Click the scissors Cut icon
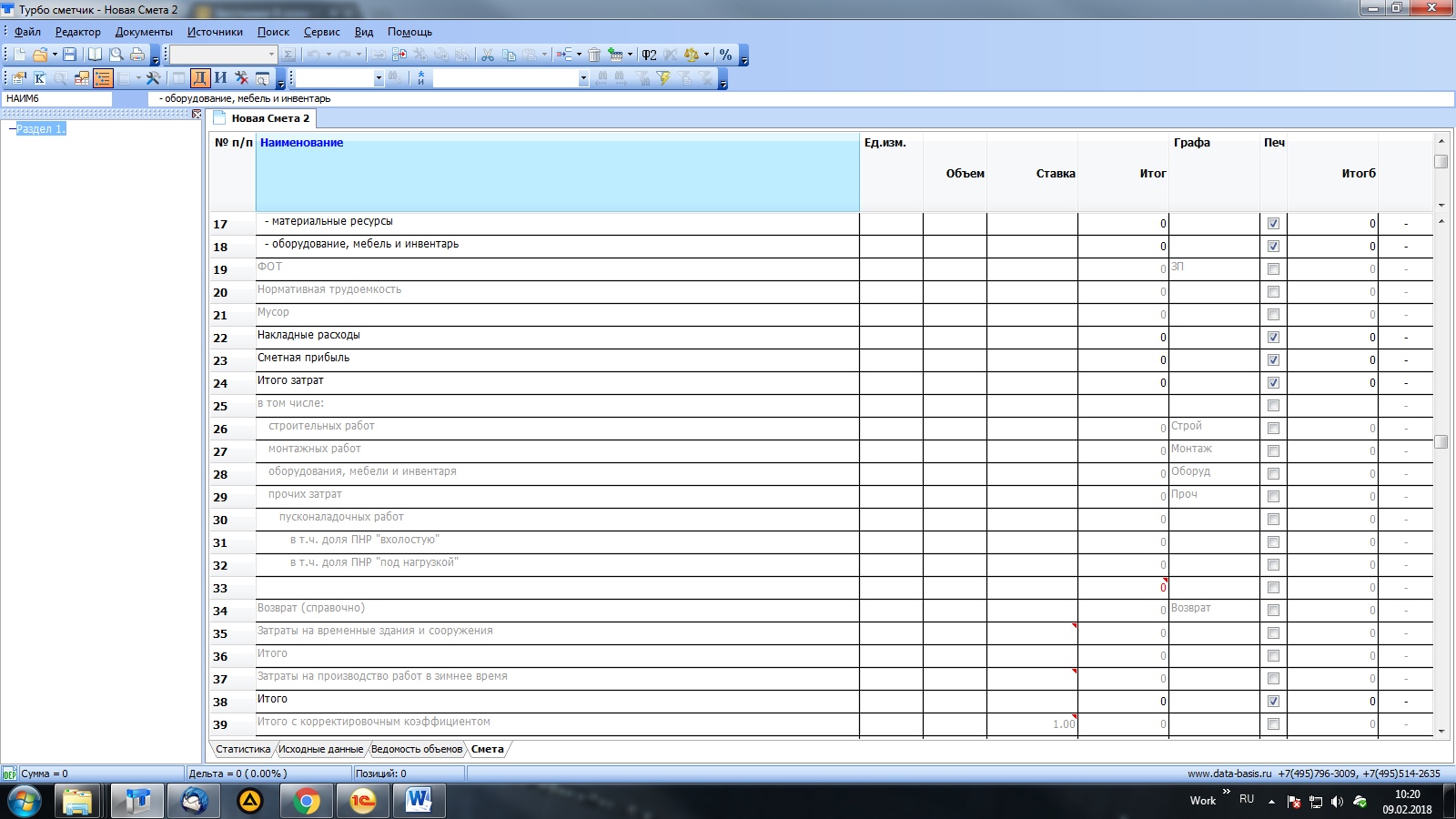 (x=488, y=55)
